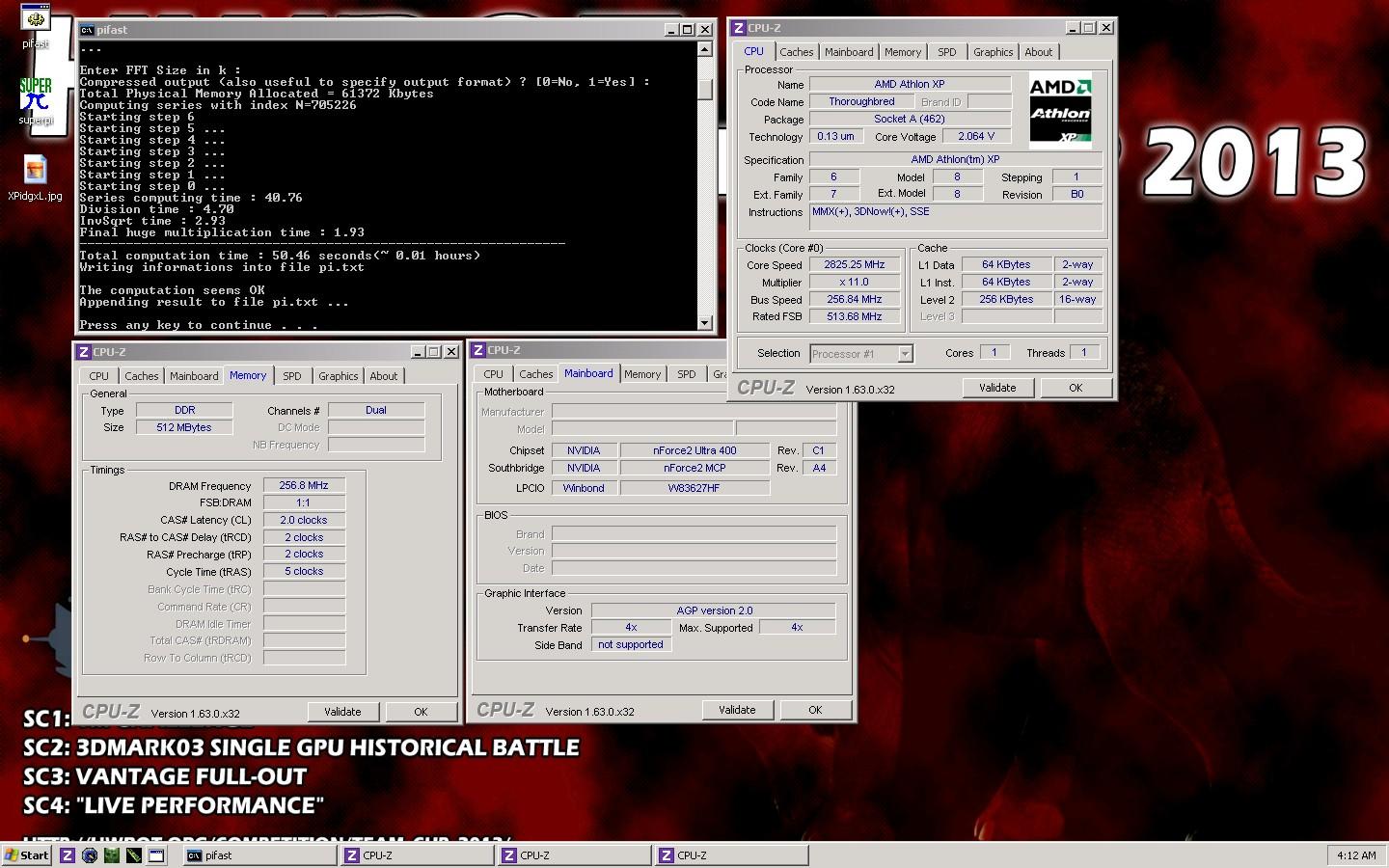Click the system clock showing 4:12 AM
This screenshot has height=868, width=1389.
[1356, 855]
